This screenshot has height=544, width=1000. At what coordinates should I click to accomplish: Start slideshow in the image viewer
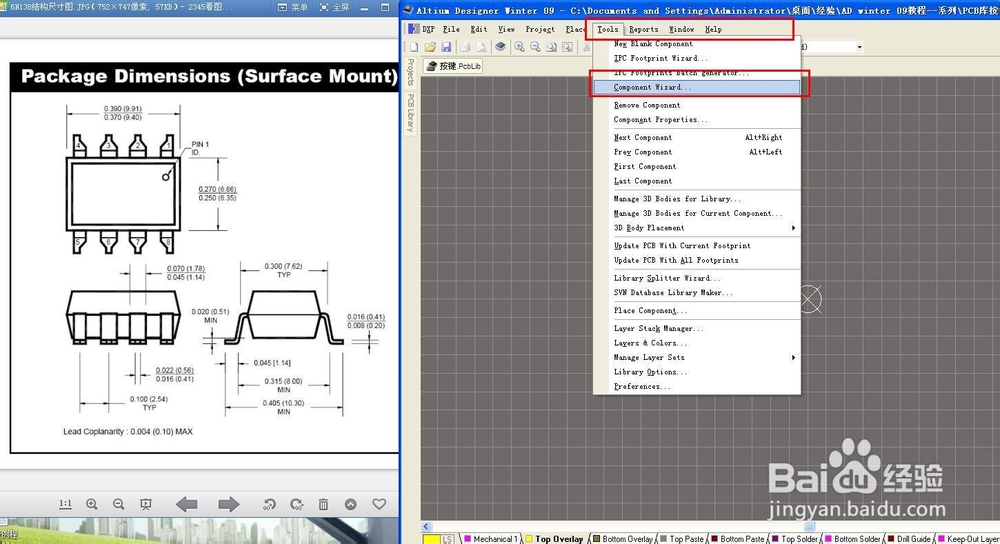tap(146, 504)
